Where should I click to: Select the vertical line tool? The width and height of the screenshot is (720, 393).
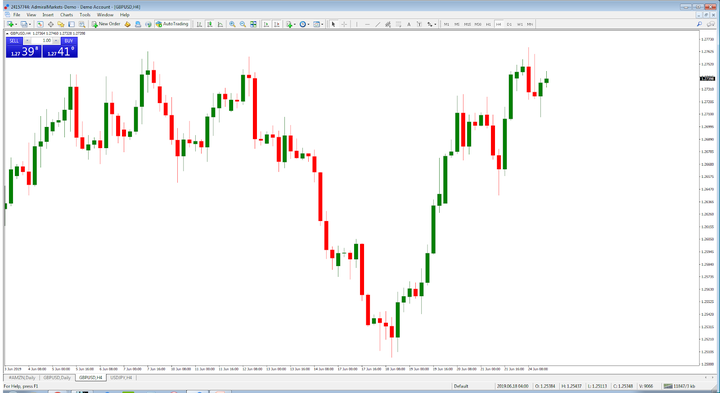tap(356, 24)
